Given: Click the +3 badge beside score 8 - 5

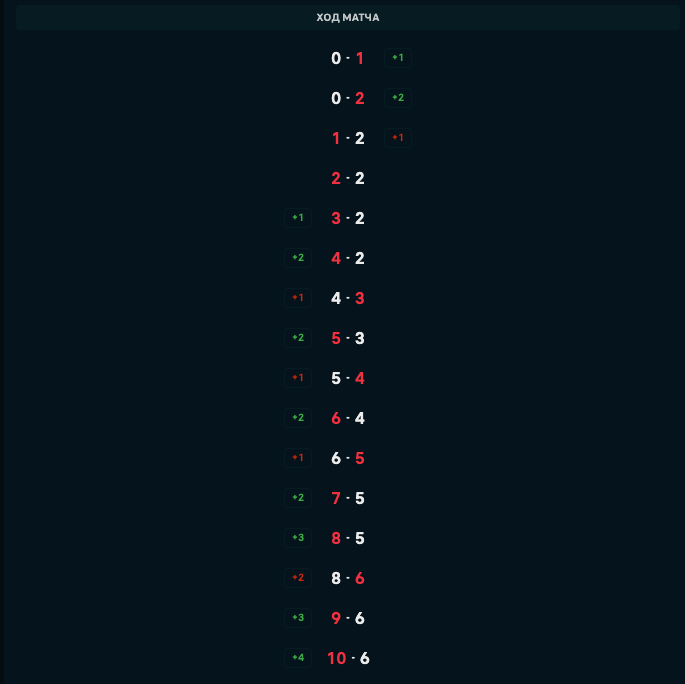Looking at the screenshot, I should (298, 538).
